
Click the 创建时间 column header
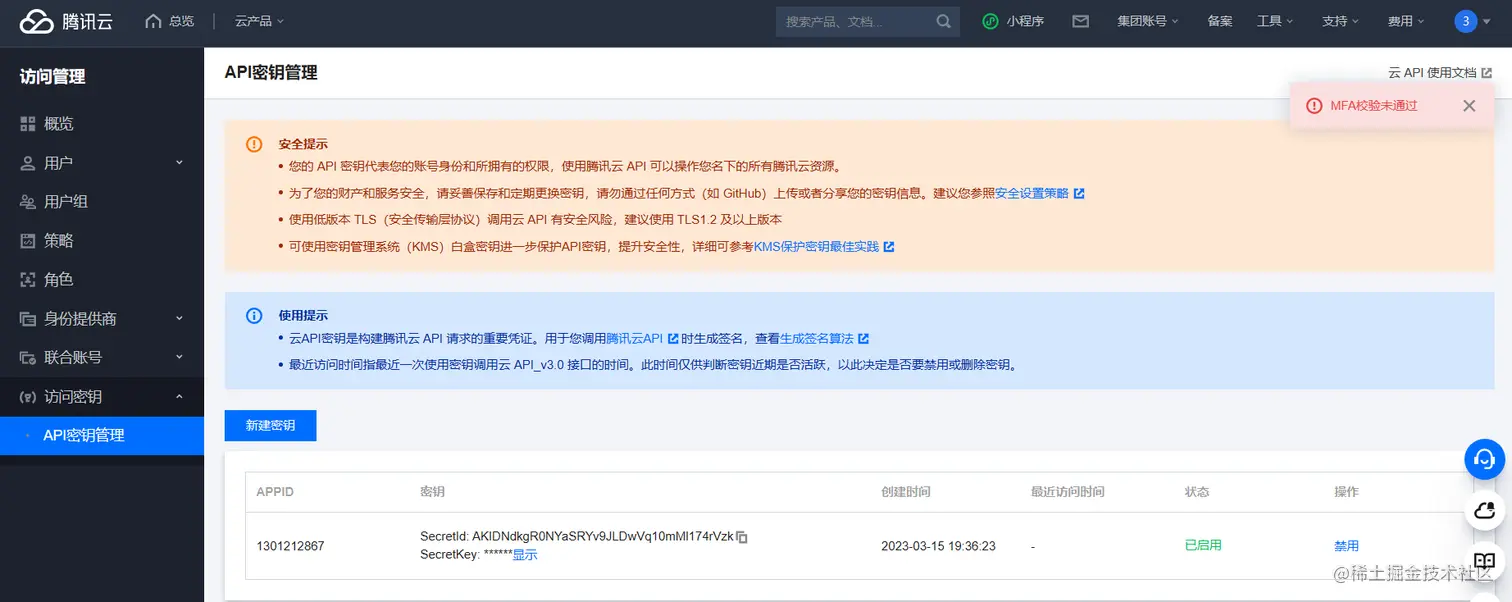click(x=906, y=492)
